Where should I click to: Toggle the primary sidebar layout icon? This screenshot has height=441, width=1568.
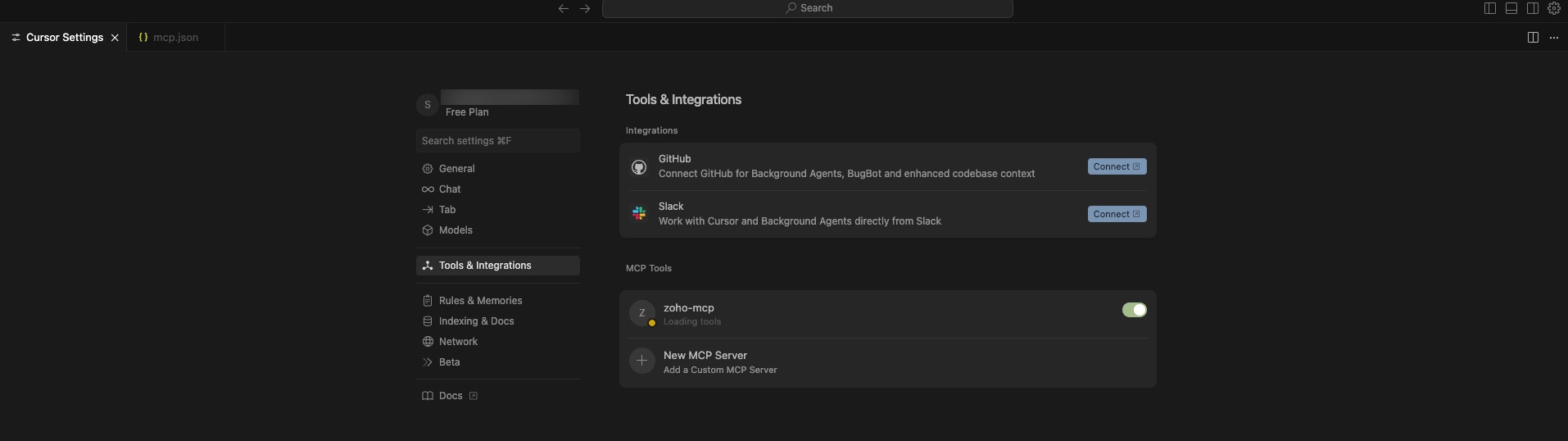tap(1490, 8)
